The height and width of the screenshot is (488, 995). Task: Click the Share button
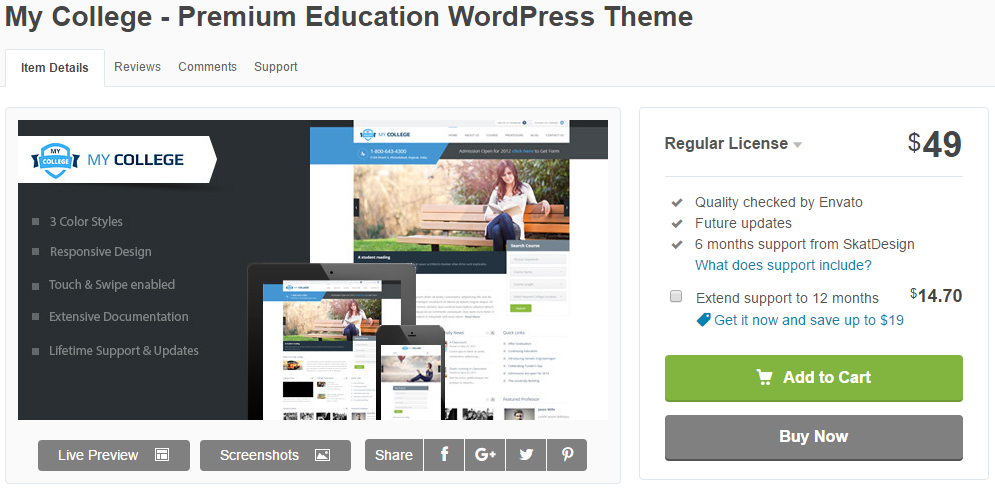(x=393, y=455)
